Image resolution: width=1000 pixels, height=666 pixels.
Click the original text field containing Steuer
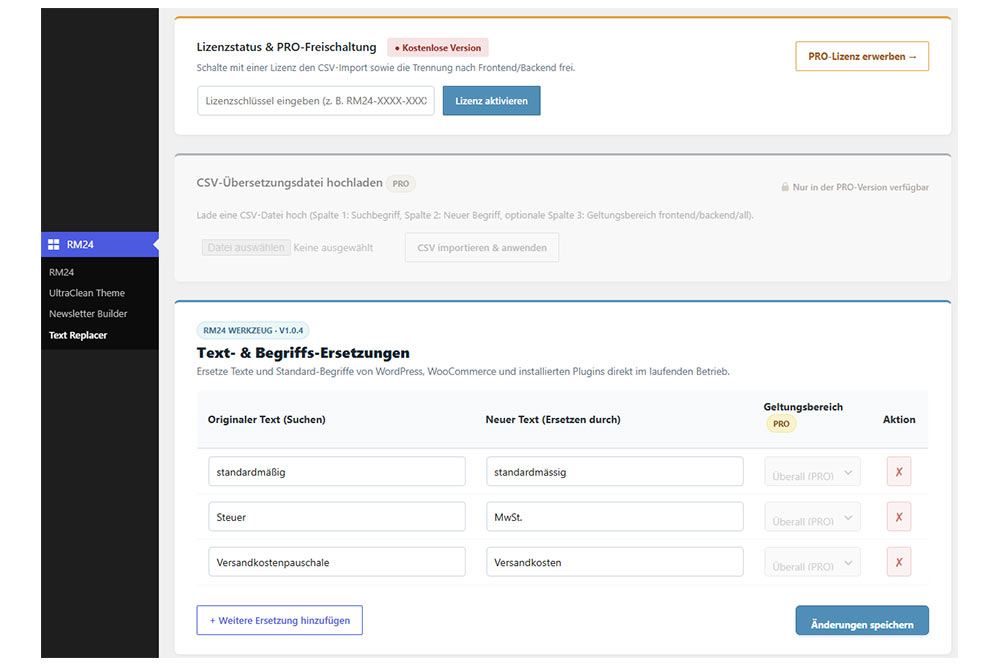(337, 517)
